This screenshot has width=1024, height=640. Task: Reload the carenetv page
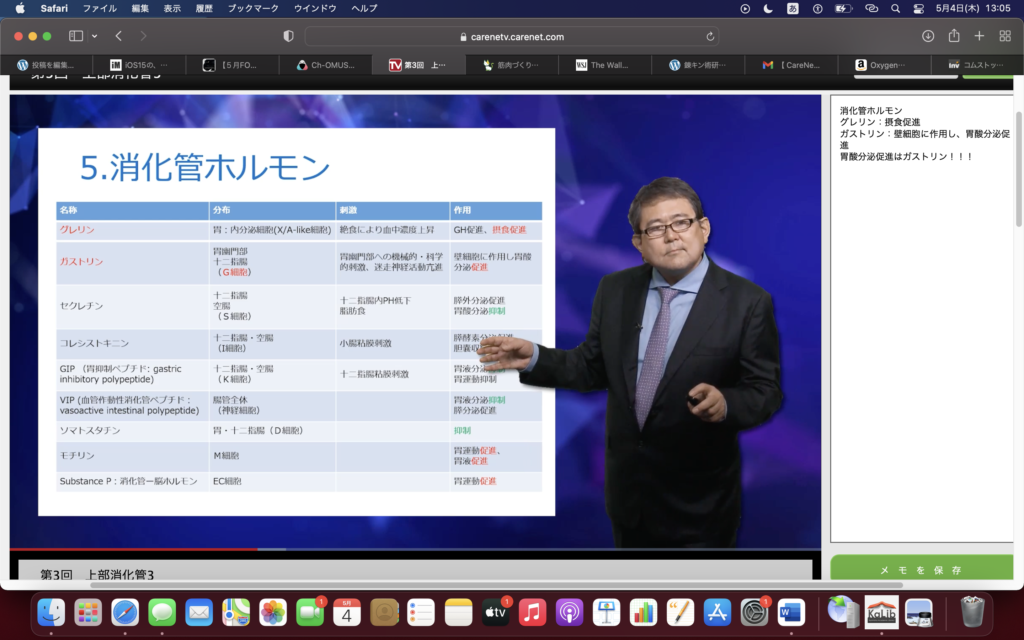[710, 36]
